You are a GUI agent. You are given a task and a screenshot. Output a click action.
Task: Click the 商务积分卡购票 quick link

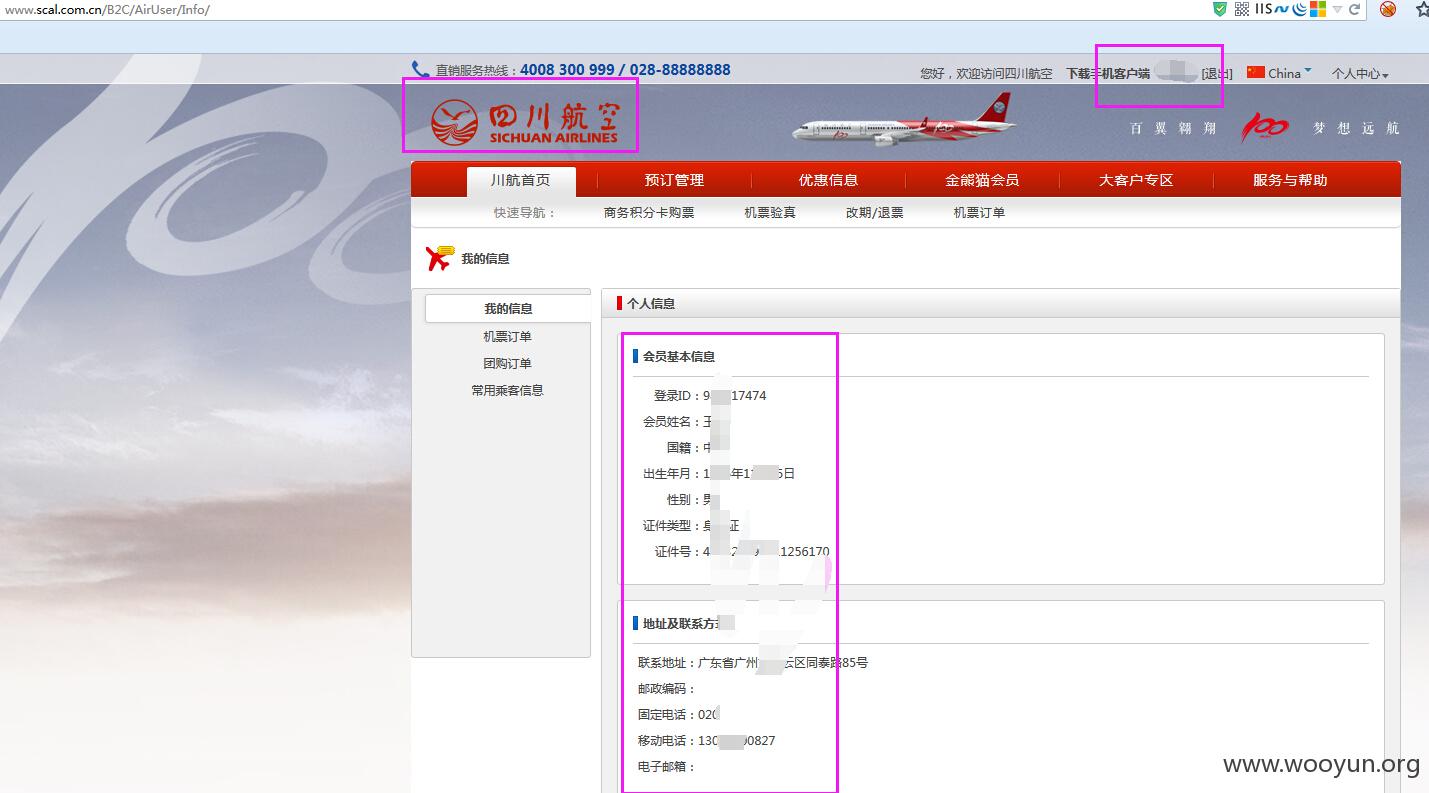[x=649, y=212]
